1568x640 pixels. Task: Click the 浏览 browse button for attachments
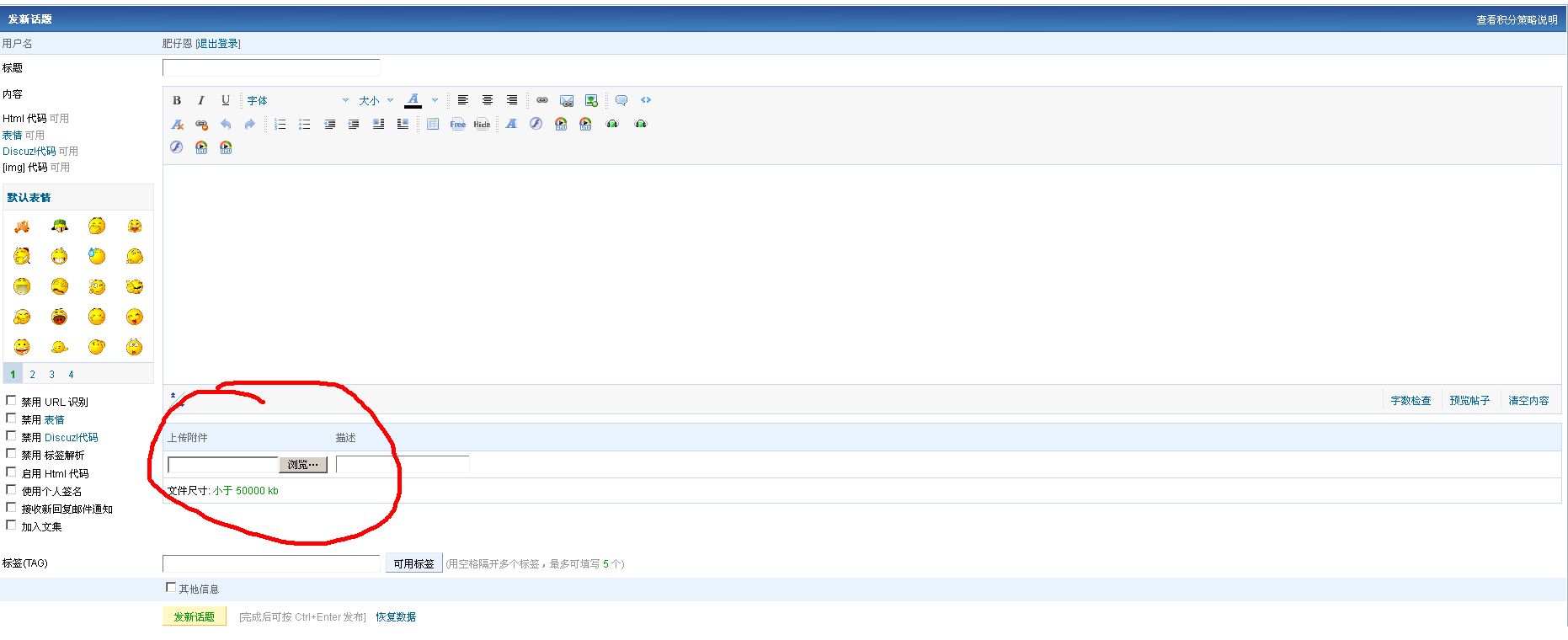coord(302,465)
